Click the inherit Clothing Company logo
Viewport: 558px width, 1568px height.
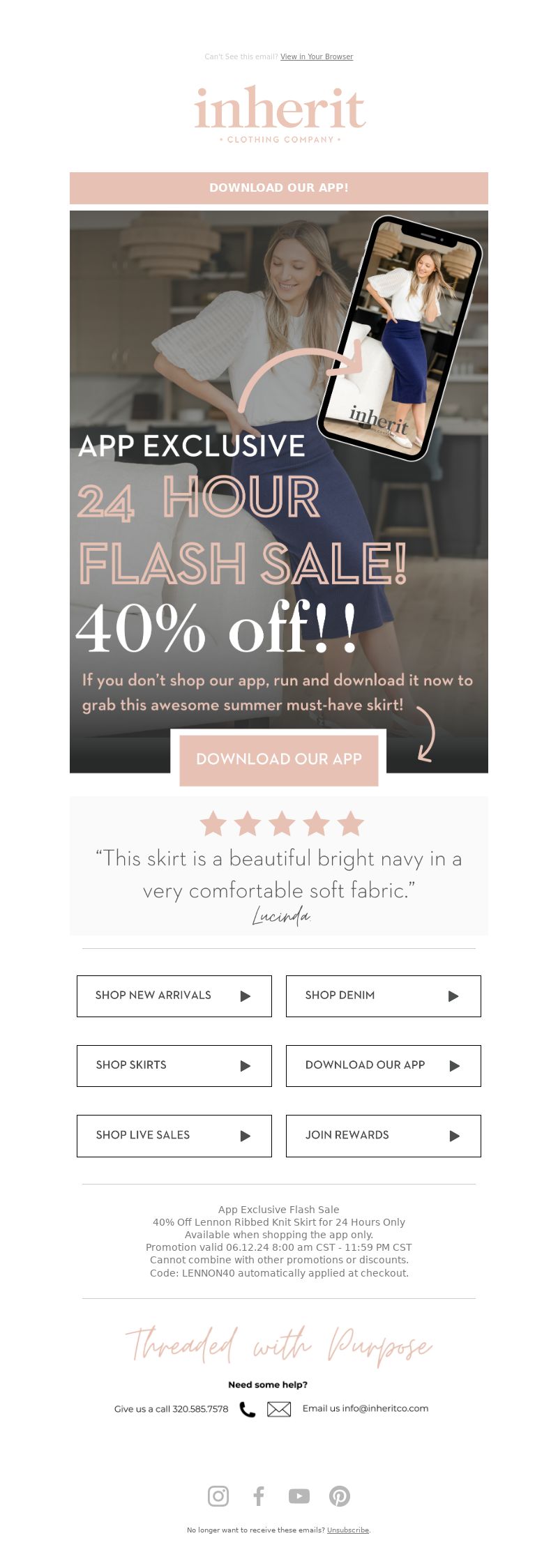[x=280, y=115]
